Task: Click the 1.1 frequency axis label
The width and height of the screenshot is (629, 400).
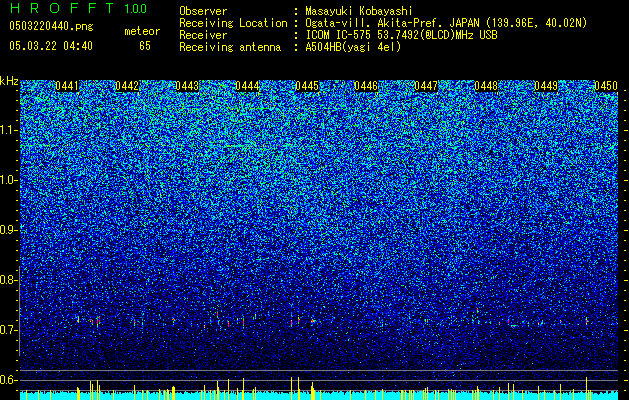Action: pyautogui.click(x=8, y=130)
